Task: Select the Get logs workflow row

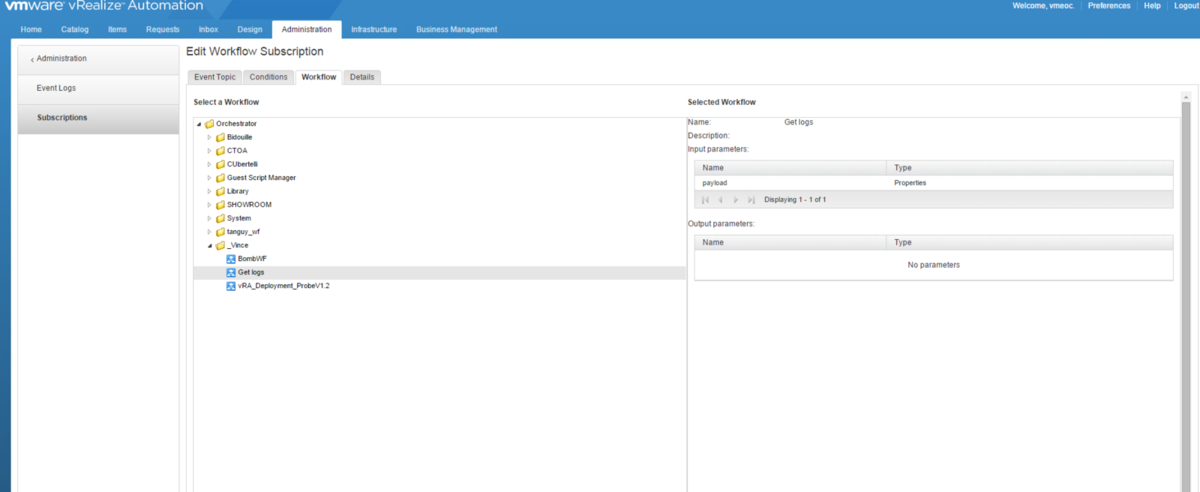Action: click(440, 272)
